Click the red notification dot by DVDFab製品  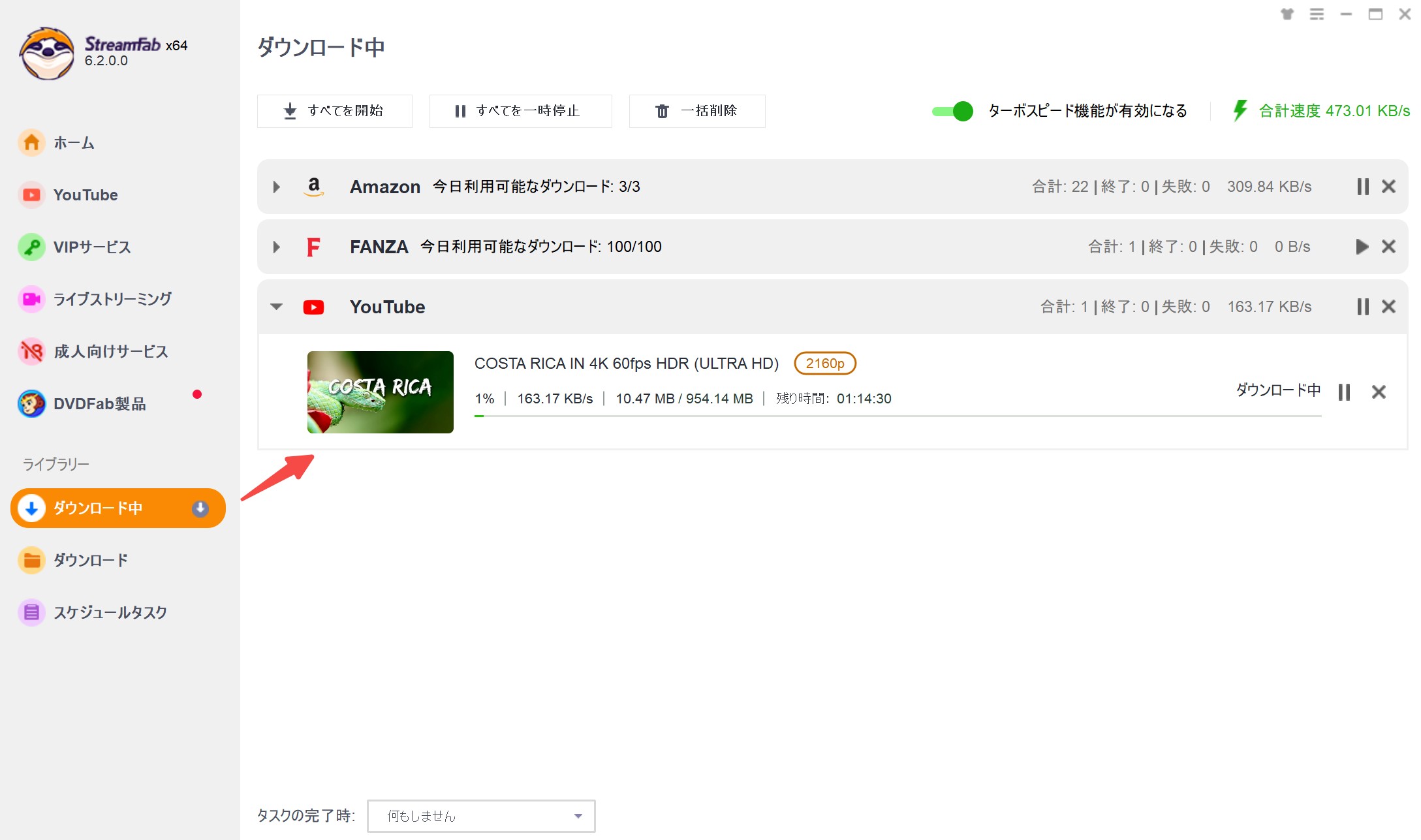[197, 394]
